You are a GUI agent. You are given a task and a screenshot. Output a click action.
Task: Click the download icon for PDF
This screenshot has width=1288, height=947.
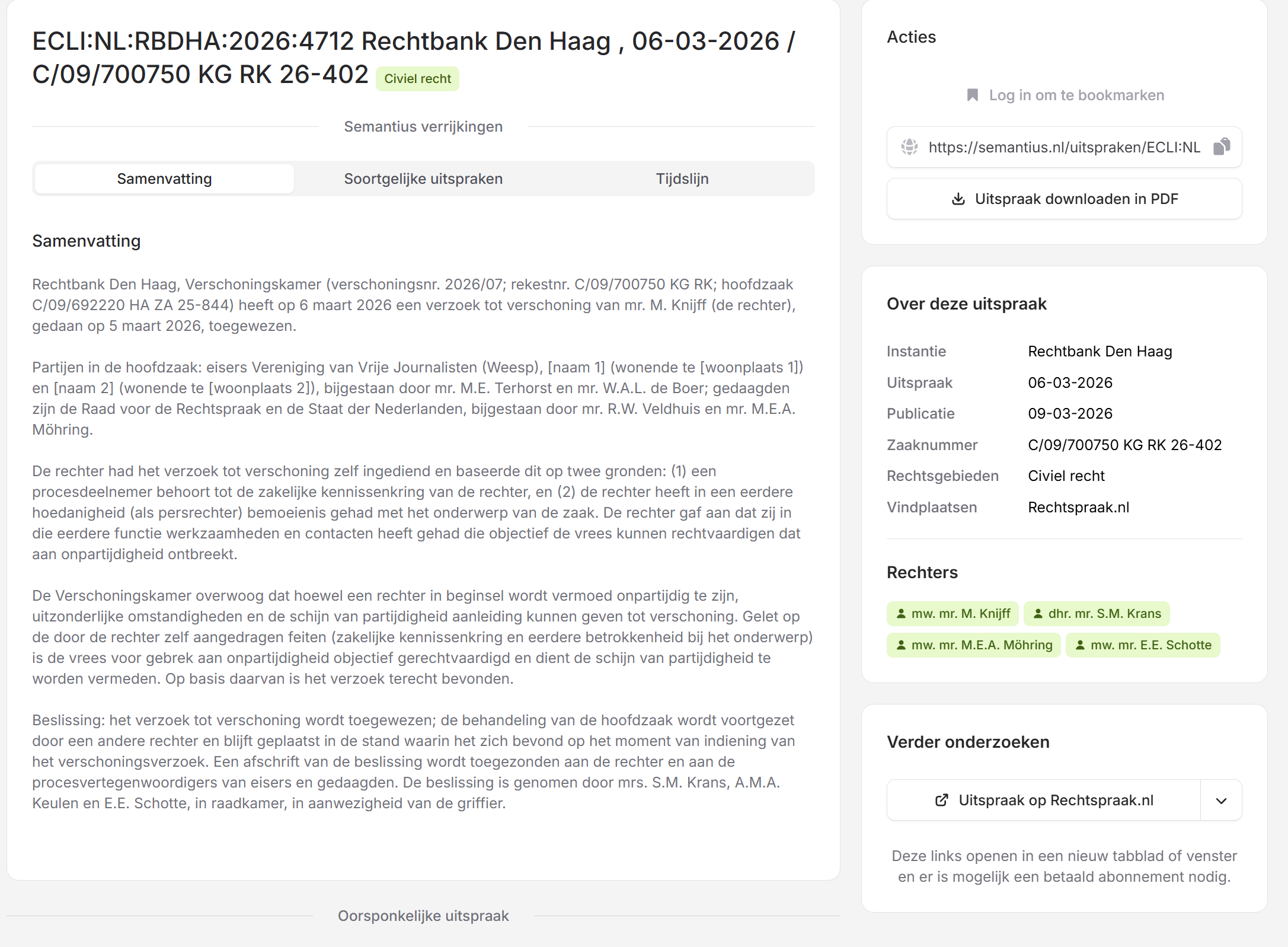pyautogui.click(x=958, y=199)
